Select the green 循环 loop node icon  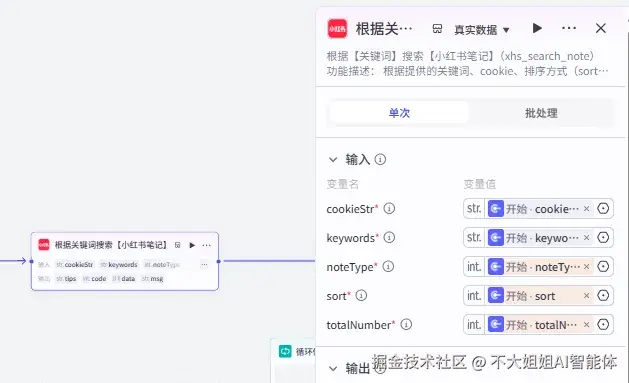pyautogui.click(x=285, y=351)
